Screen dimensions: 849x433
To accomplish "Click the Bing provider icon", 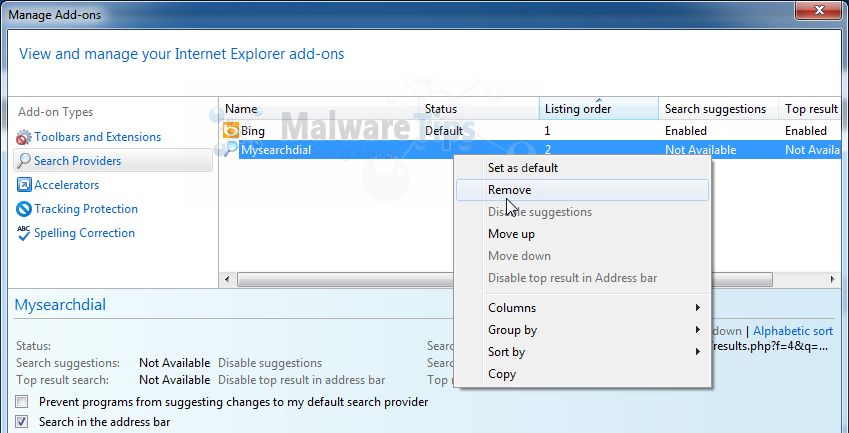I will pyautogui.click(x=231, y=130).
